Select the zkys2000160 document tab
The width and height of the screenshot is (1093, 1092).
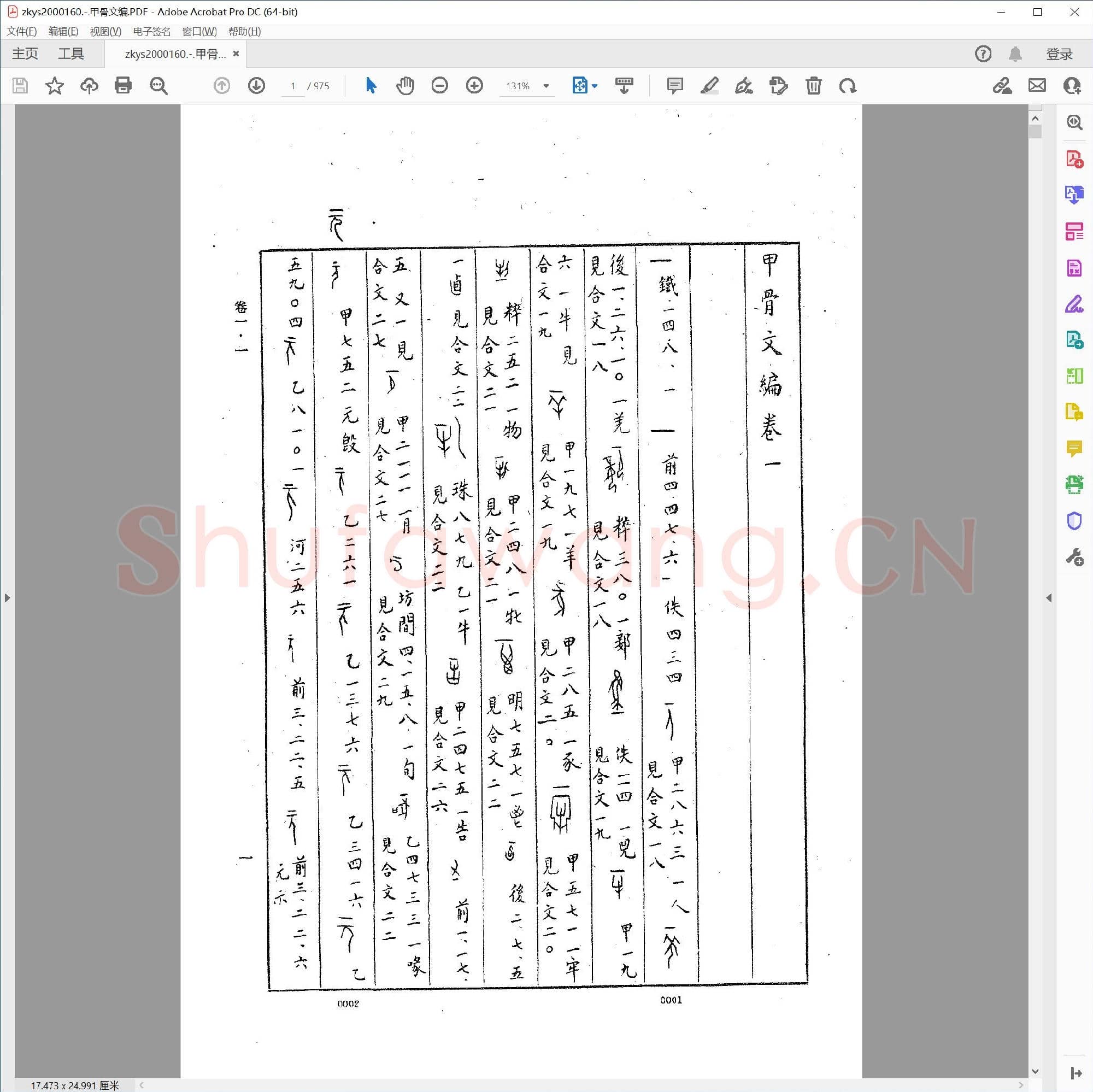click(174, 54)
